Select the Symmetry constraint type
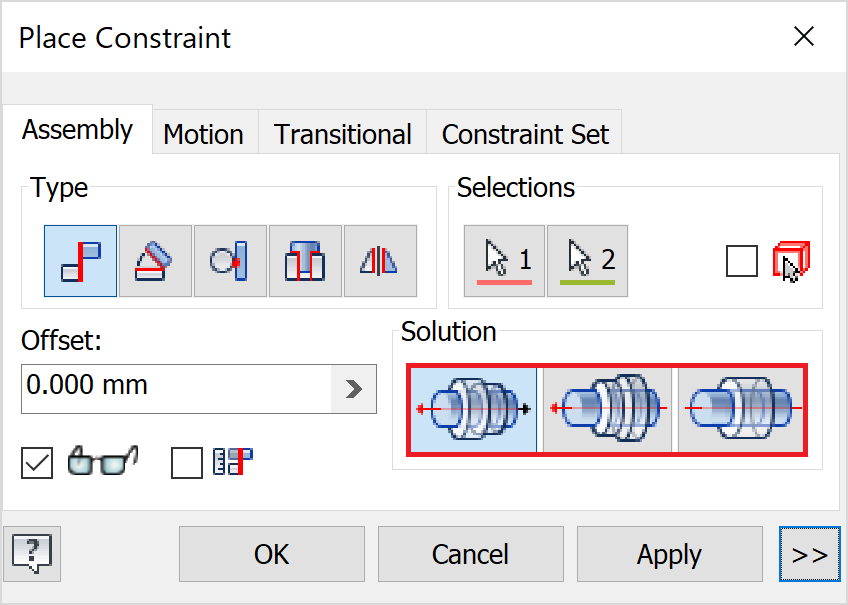Screen dimensions: 848x605 pos(380,261)
